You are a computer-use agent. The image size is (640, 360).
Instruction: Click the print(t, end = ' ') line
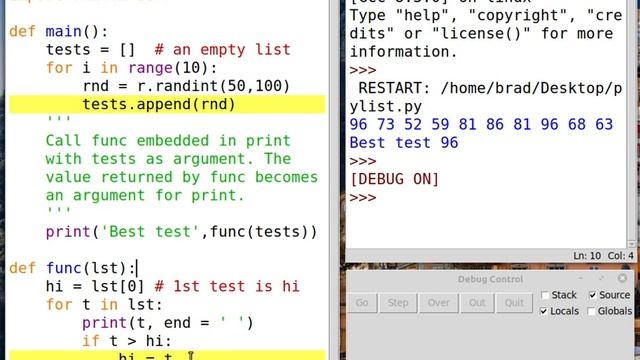pyautogui.click(x=168, y=323)
